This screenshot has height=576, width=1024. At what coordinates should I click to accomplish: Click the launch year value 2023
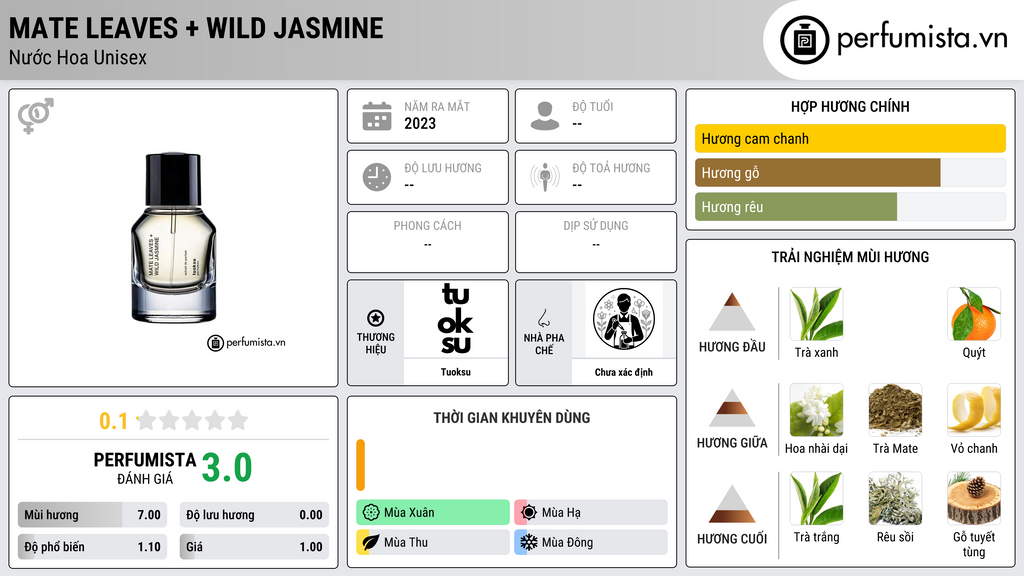point(420,123)
